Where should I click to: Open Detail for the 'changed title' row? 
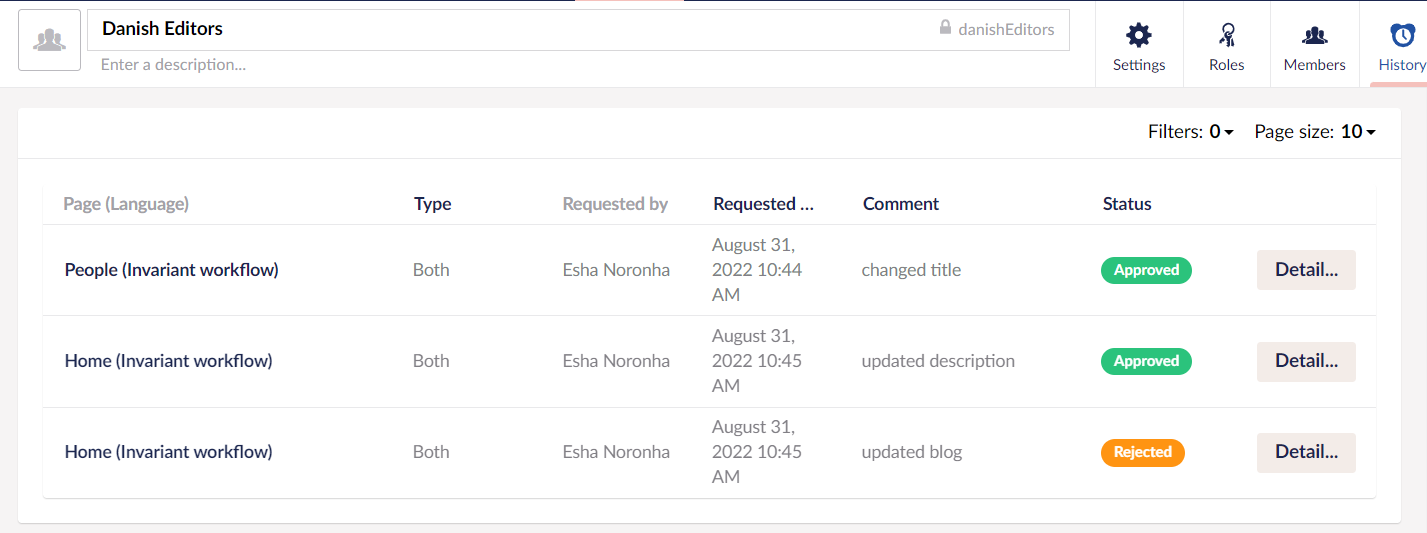click(x=1306, y=270)
